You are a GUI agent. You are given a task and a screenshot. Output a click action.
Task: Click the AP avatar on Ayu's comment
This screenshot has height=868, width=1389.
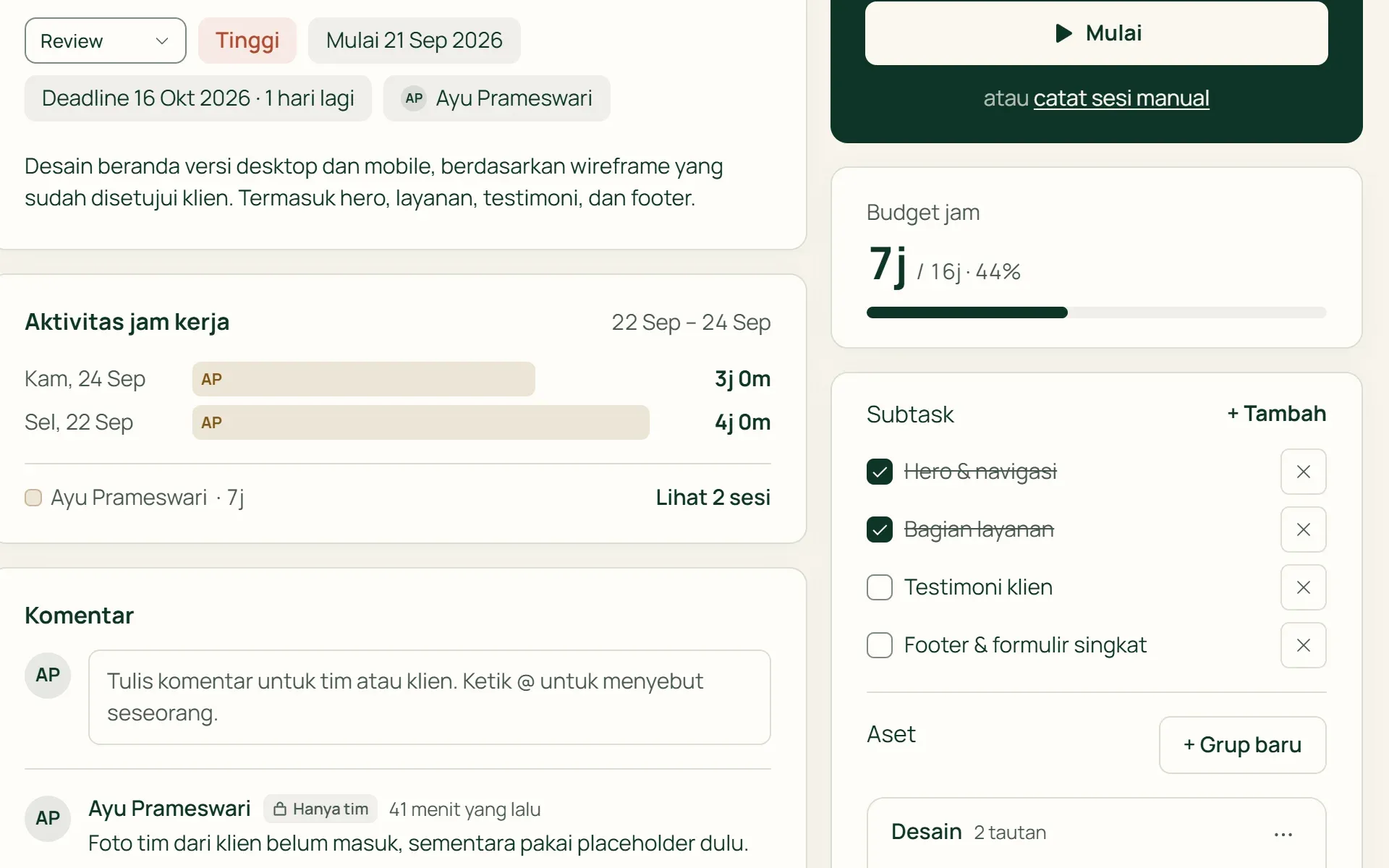pos(48,819)
